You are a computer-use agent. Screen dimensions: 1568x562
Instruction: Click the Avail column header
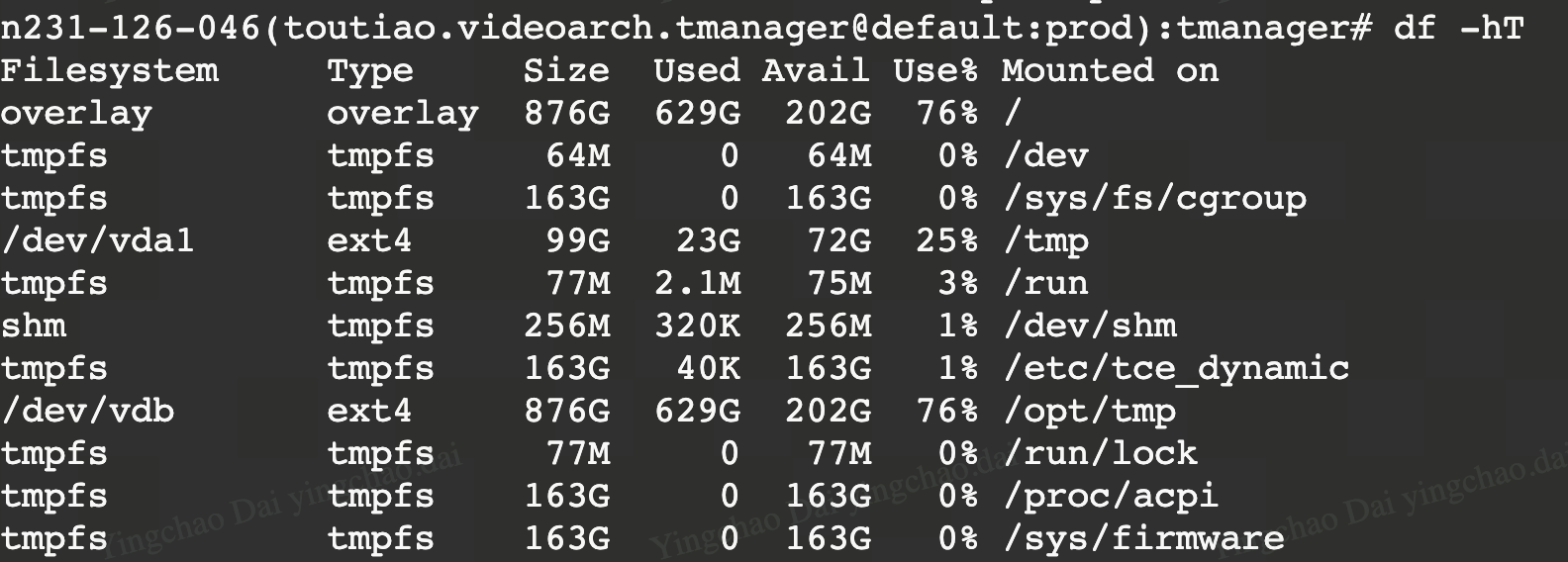(816, 71)
